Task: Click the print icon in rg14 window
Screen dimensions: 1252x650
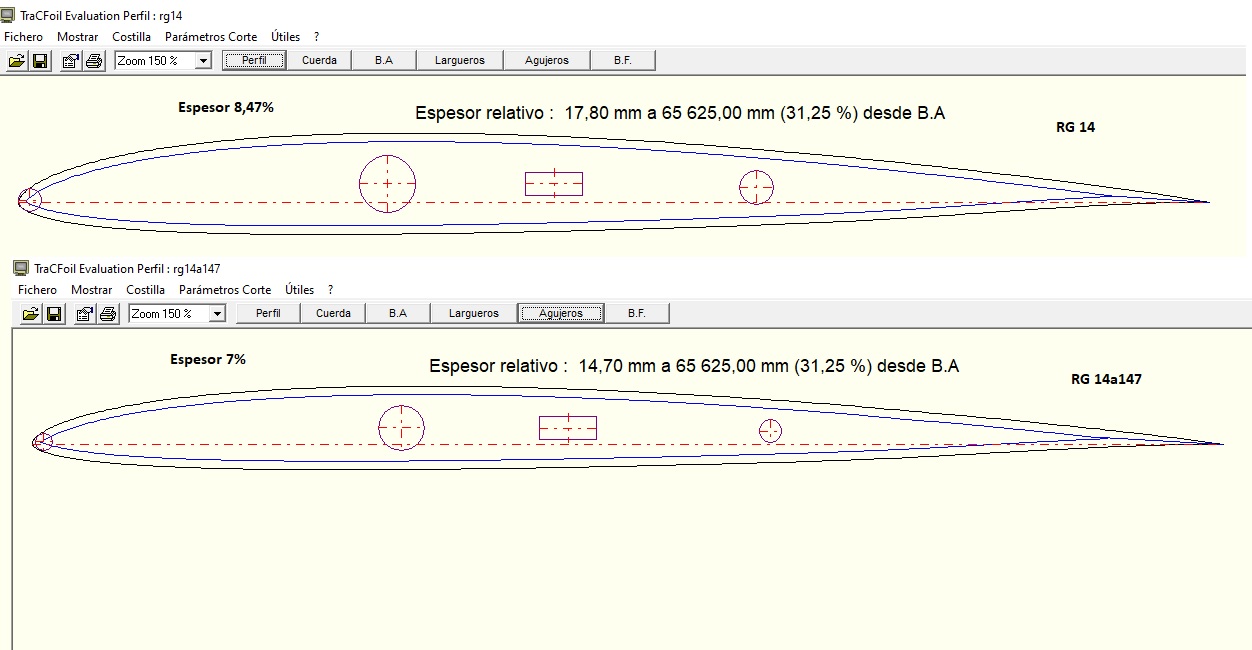Action: [94, 61]
